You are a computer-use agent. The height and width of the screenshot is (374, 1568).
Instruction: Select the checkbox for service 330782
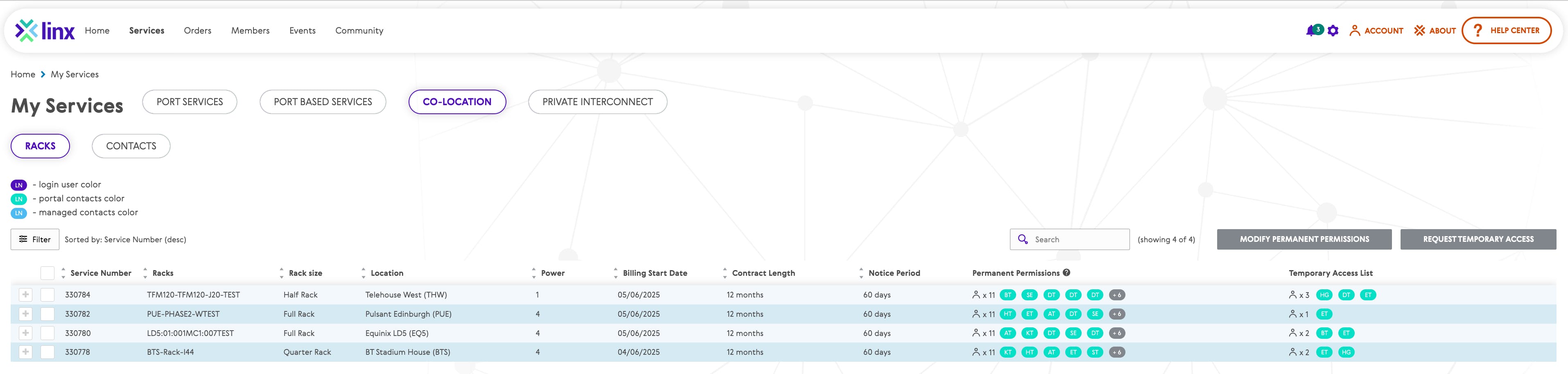pyautogui.click(x=47, y=314)
